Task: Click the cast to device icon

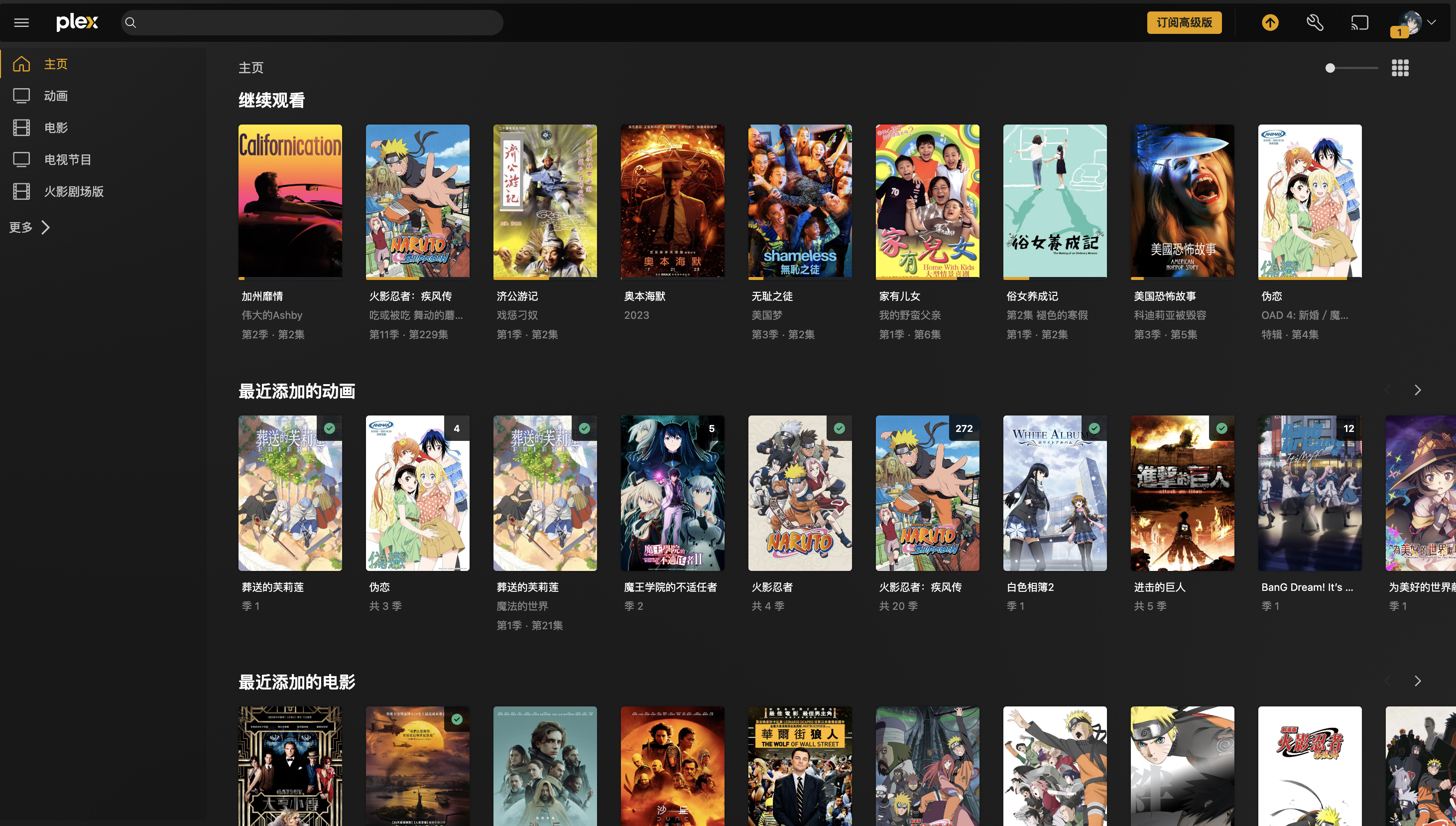Action: tap(1359, 23)
